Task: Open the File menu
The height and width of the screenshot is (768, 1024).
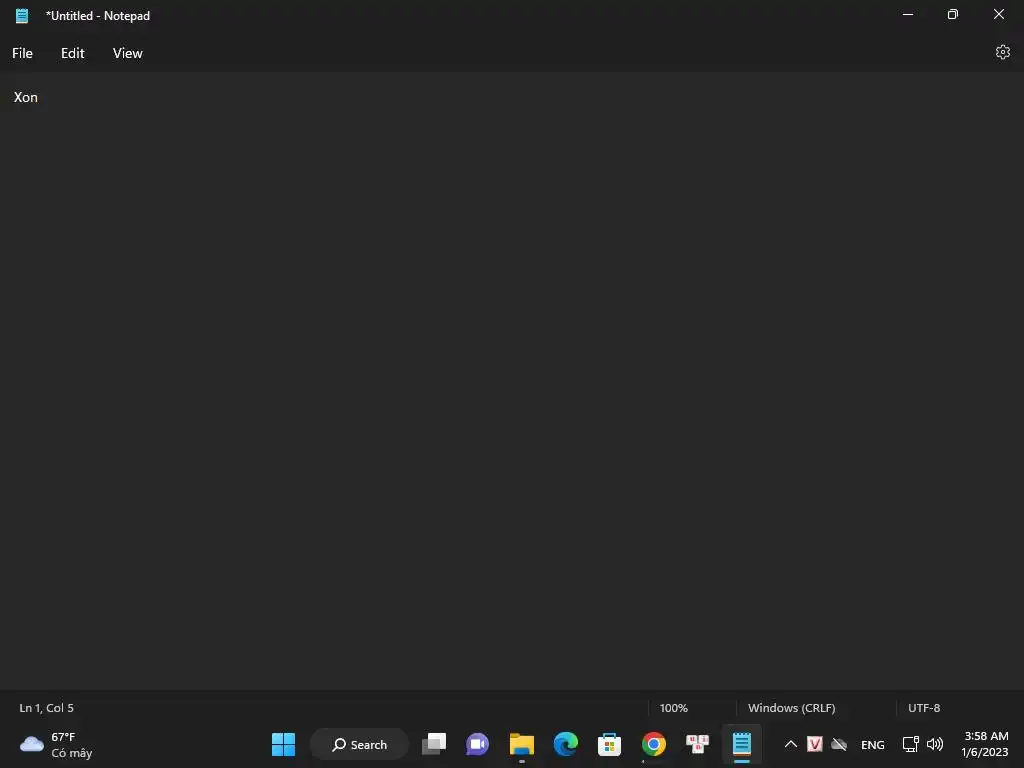Action: (22, 53)
